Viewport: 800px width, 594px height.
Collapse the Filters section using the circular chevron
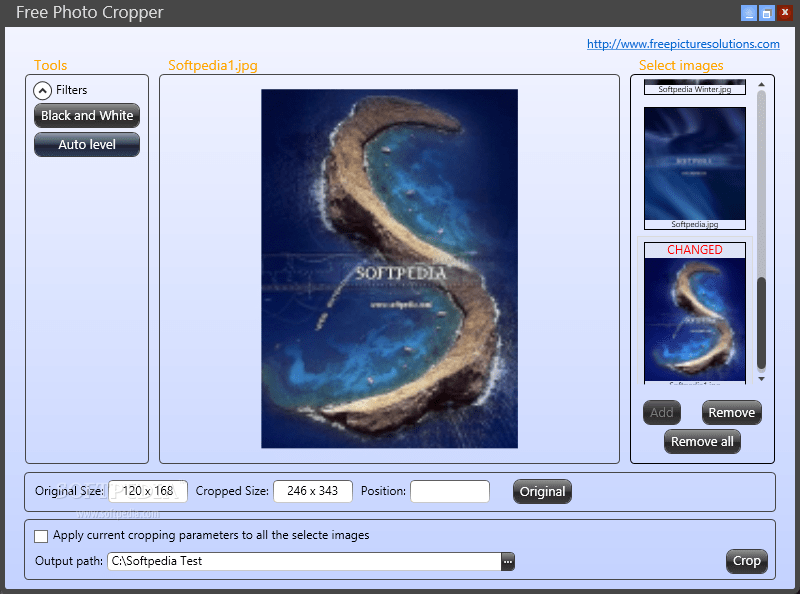[x=42, y=89]
